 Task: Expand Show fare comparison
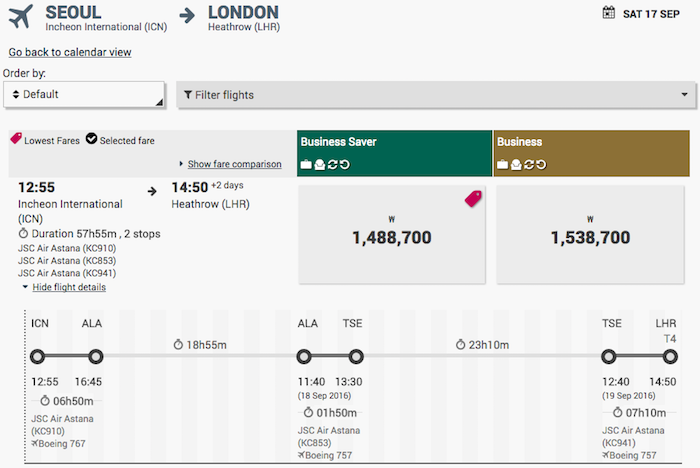pyautogui.click(x=234, y=164)
